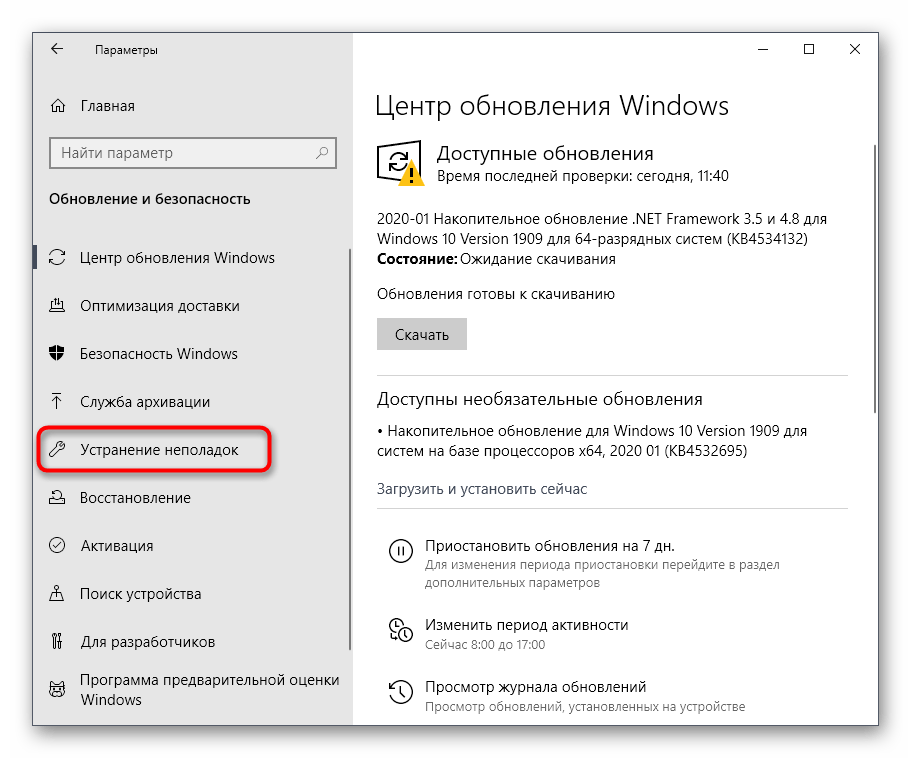Select Поиск устройства in sidebar

coord(140,594)
